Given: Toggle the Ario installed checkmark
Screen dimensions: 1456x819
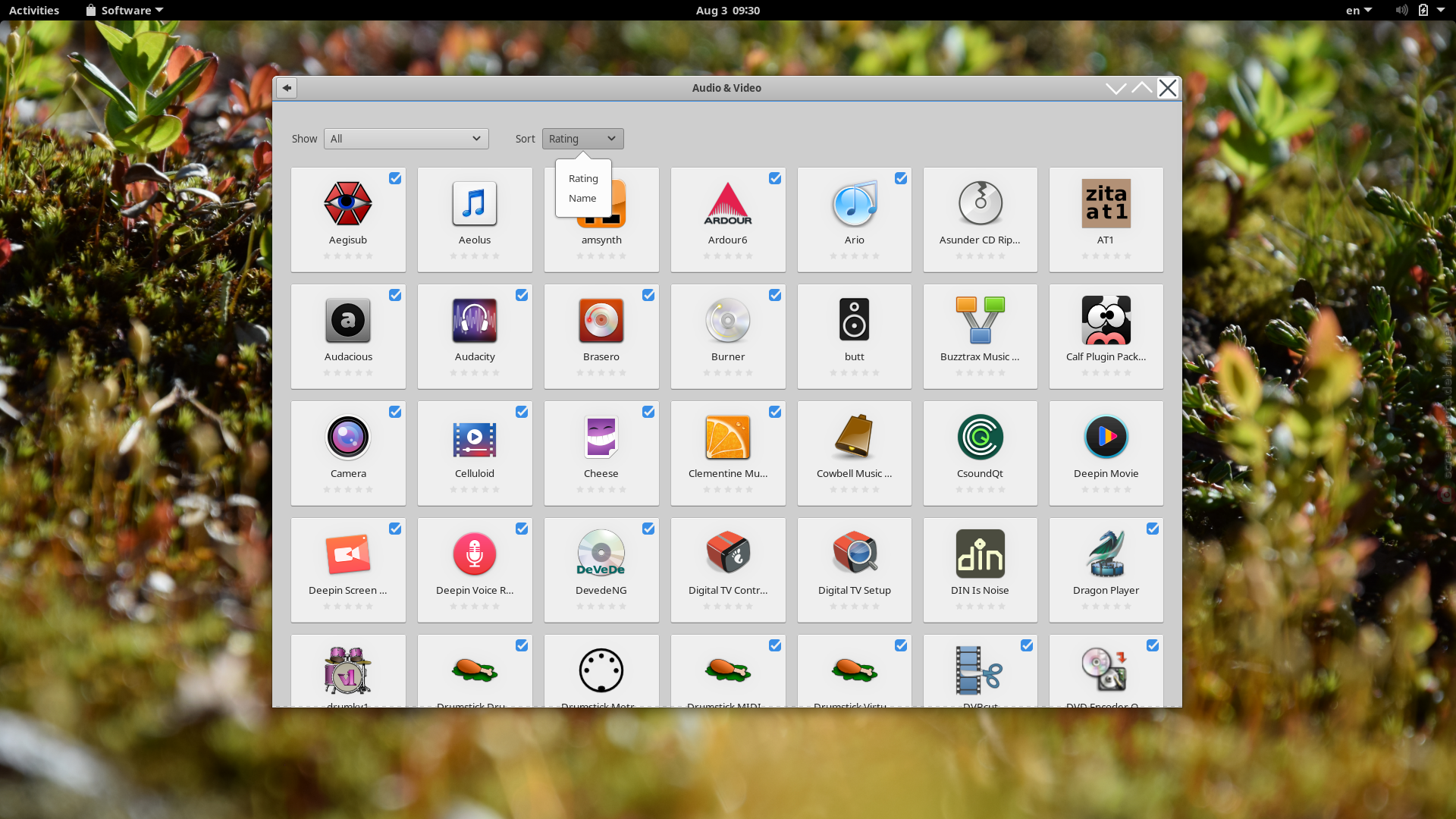Looking at the screenshot, I should coord(901,178).
